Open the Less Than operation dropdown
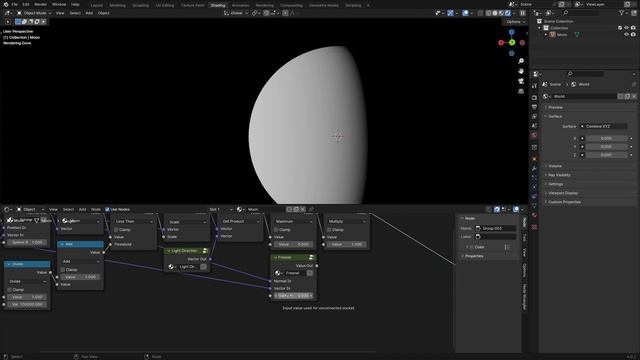 [x=133, y=221]
